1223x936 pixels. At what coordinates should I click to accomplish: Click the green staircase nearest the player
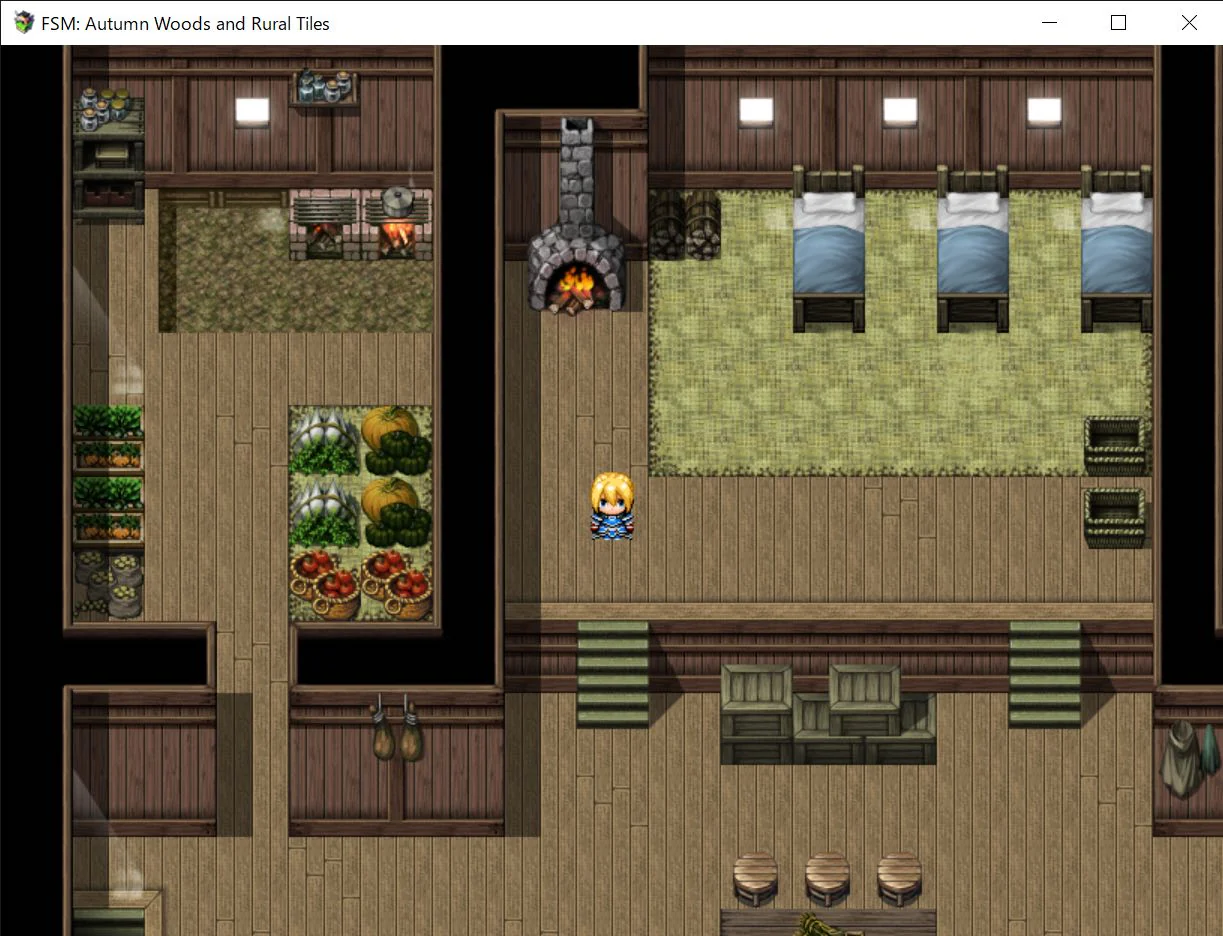point(613,673)
